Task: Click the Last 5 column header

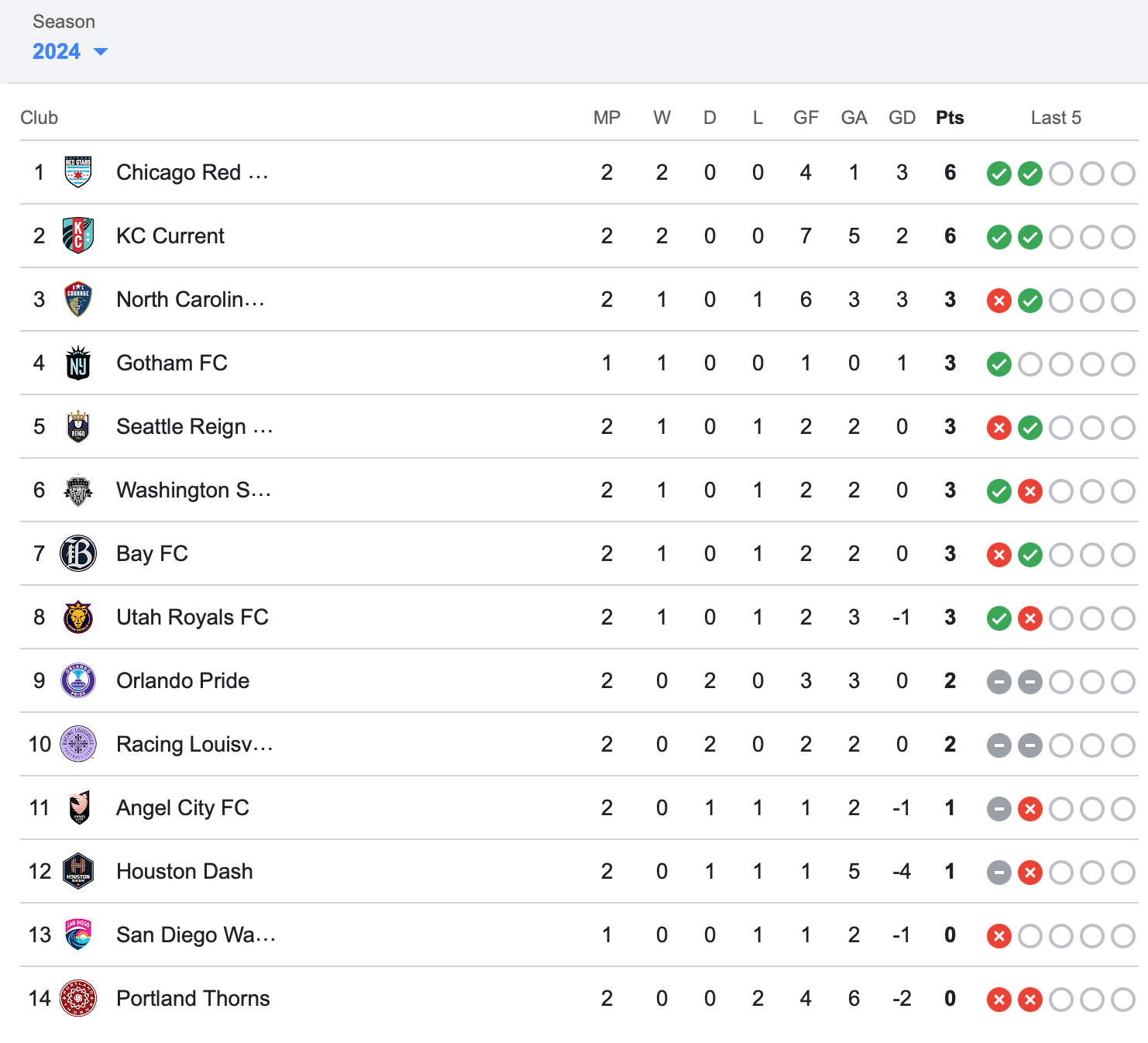Action: point(1055,118)
